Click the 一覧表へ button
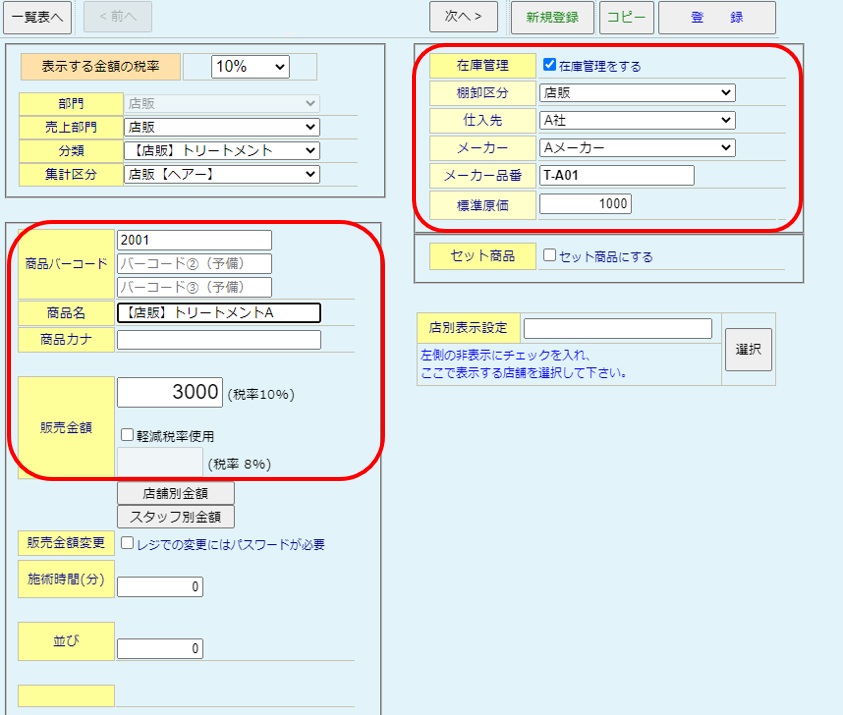Screen dimensions: 843x715 pyautogui.click(x=38, y=16)
